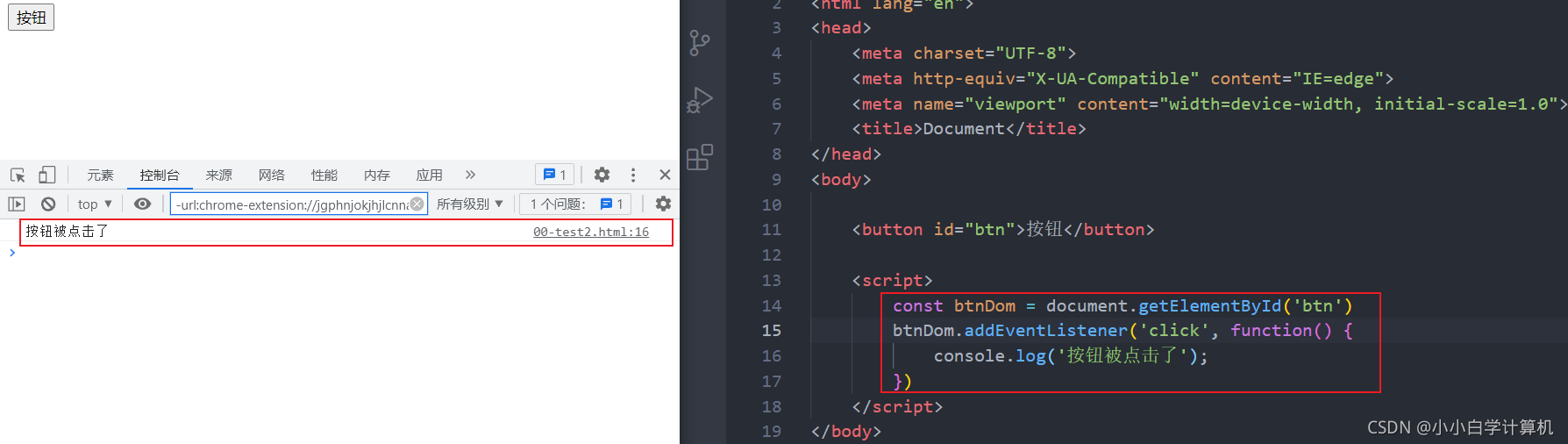The width and height of the screenshot is (1568, 444).
Task: Switch to the 元素 tab
Action: click(x=100, y=175)
